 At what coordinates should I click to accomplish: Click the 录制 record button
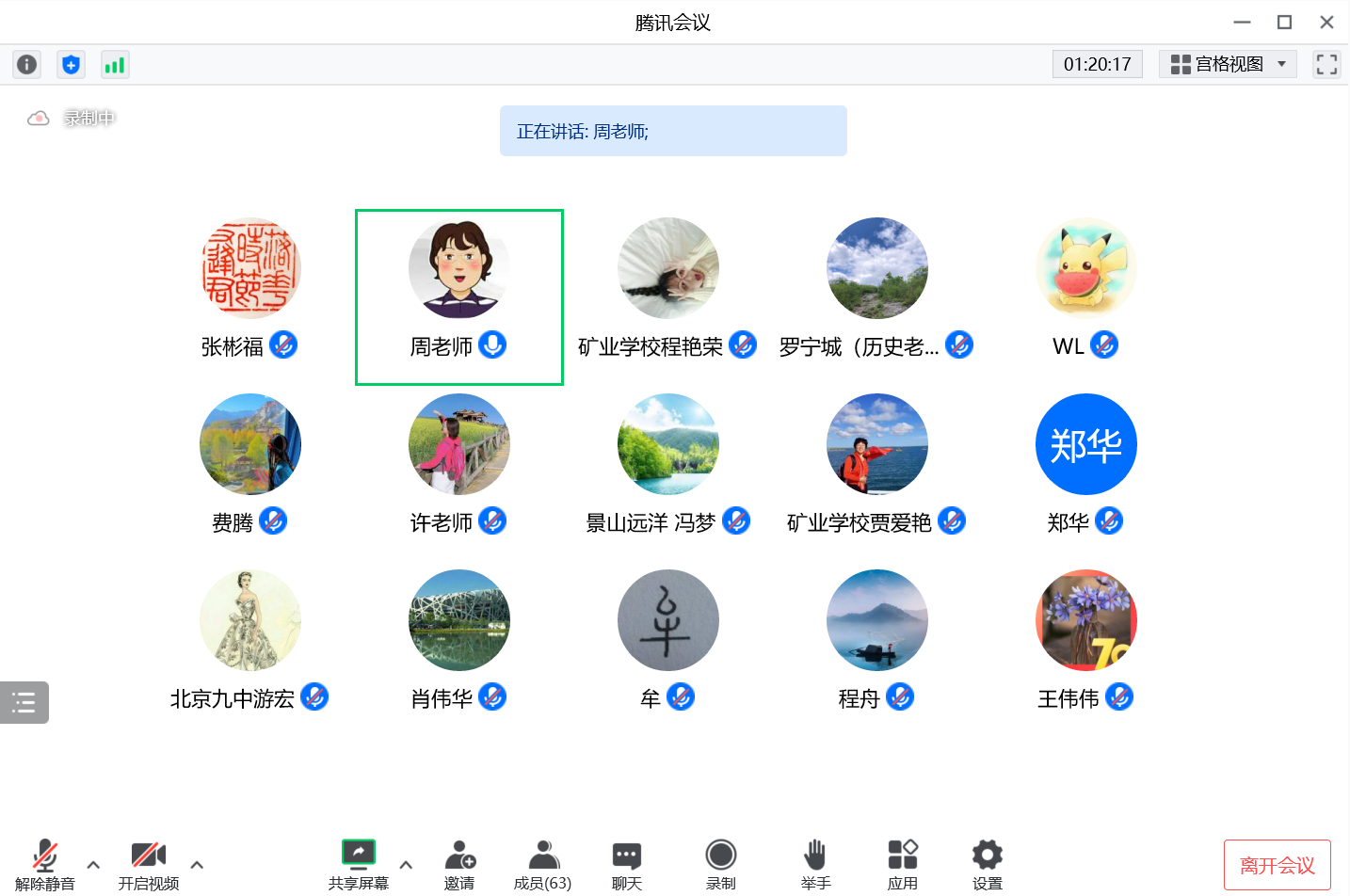(x=721, y=864)
